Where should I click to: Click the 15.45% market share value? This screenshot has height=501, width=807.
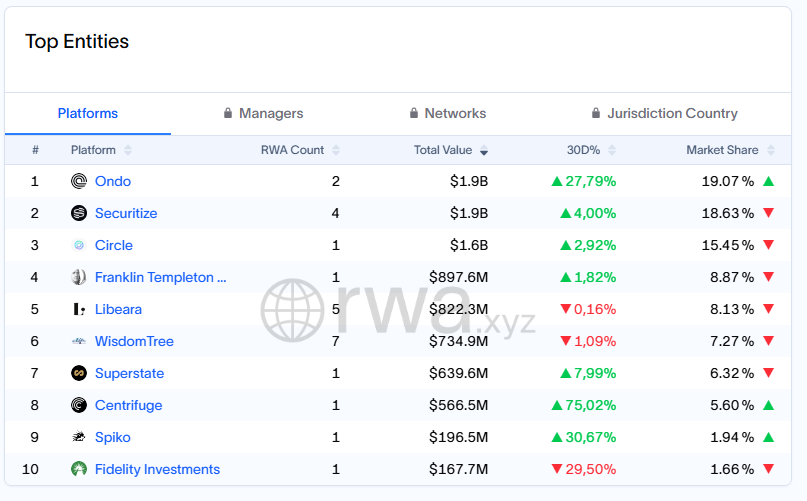coord(728,245)
